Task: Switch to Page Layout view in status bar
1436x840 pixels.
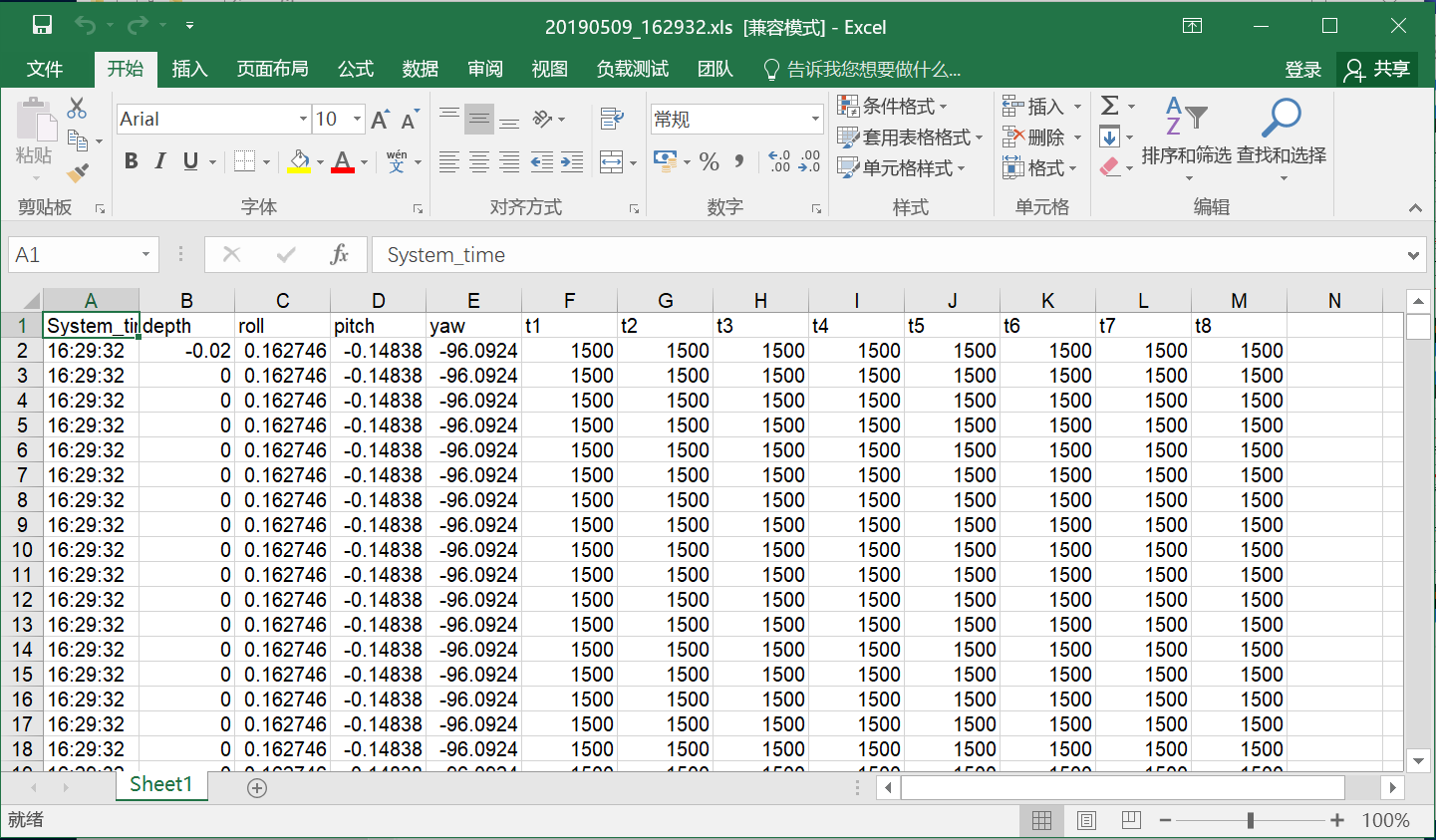Action: 1086,820
